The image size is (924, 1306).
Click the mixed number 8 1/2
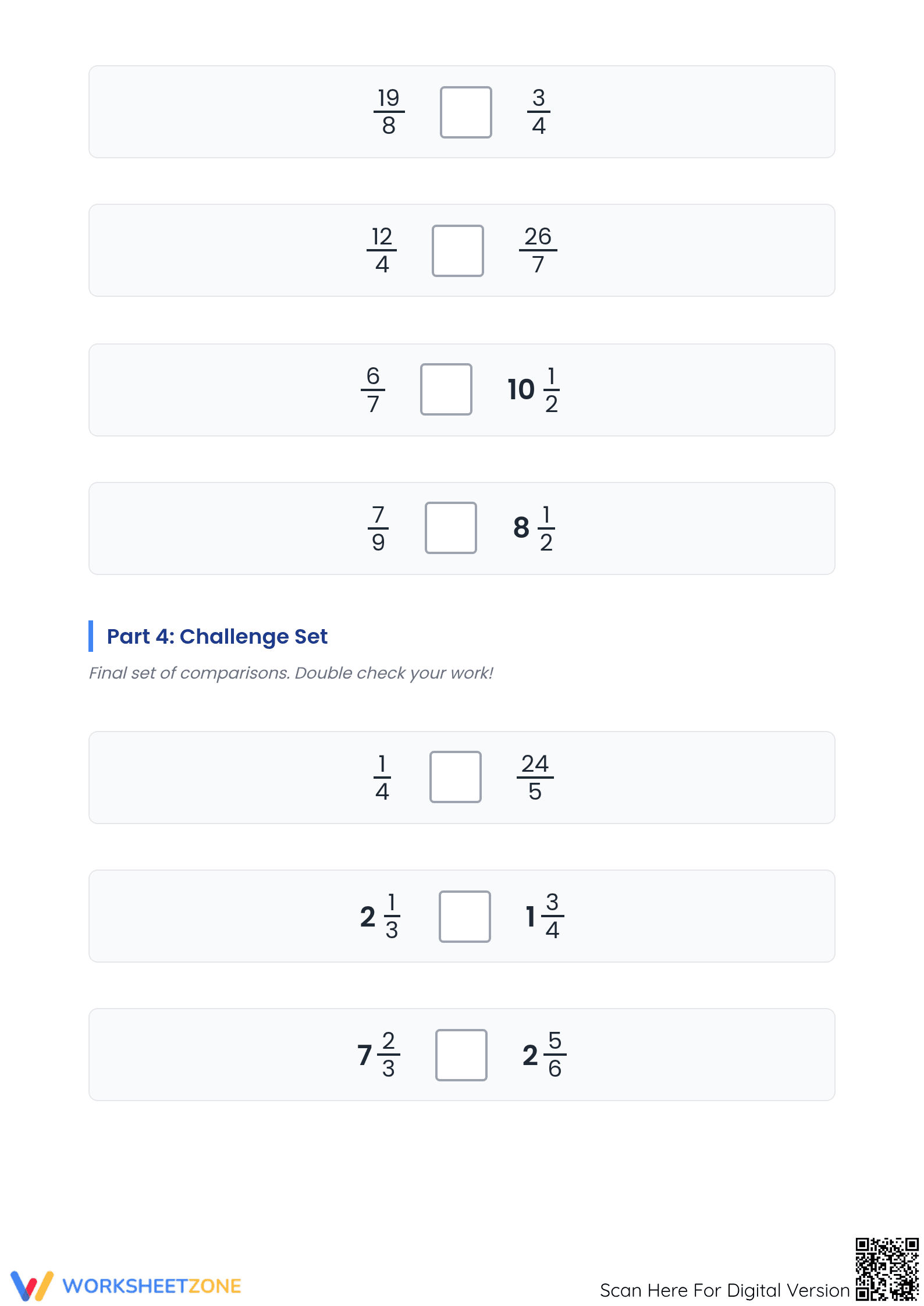pos(534,528)
